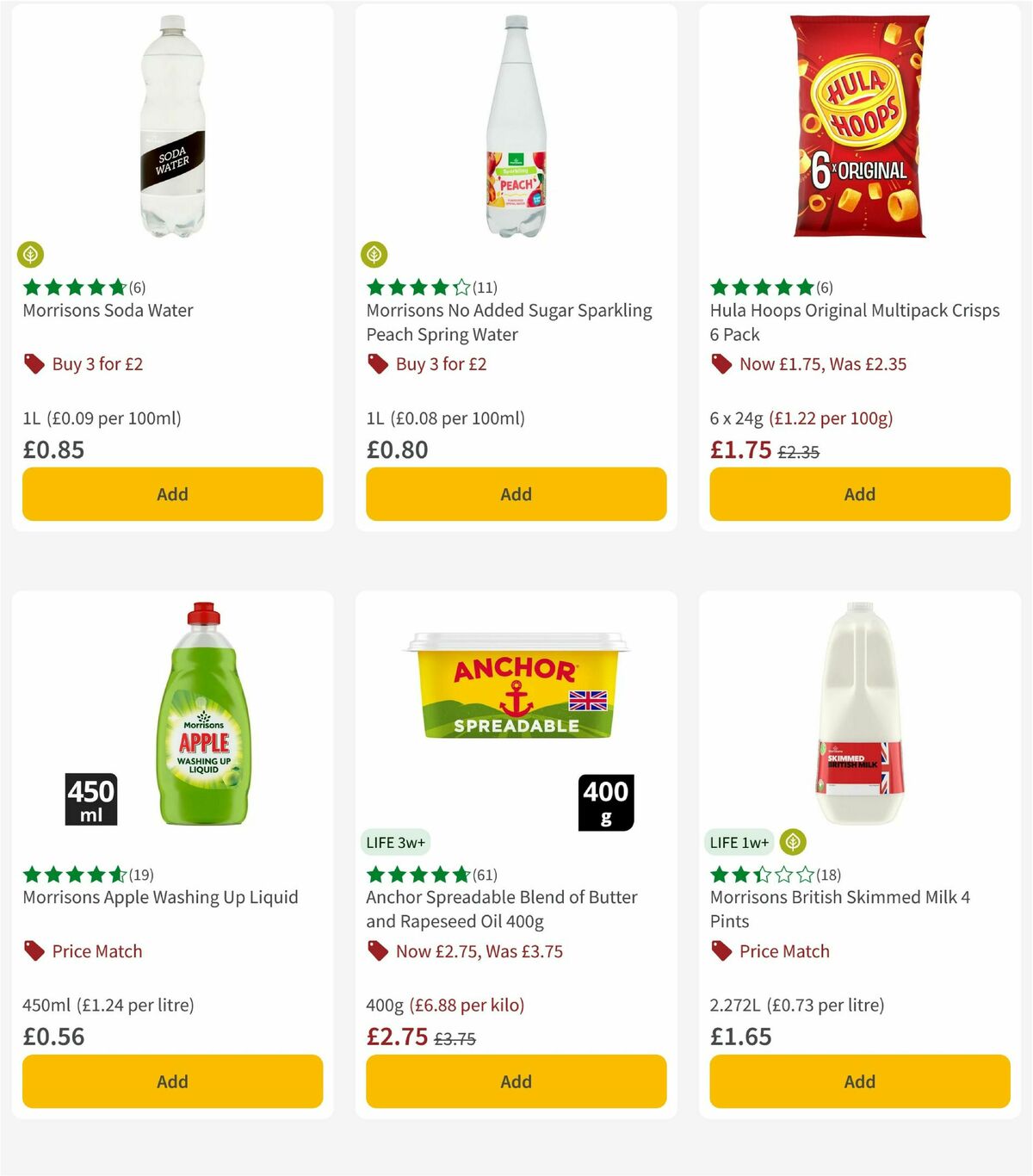Click the Price Match tag icon under Skimmed Milk
The image size is (1033, 1176).
(x=721, y=951)
